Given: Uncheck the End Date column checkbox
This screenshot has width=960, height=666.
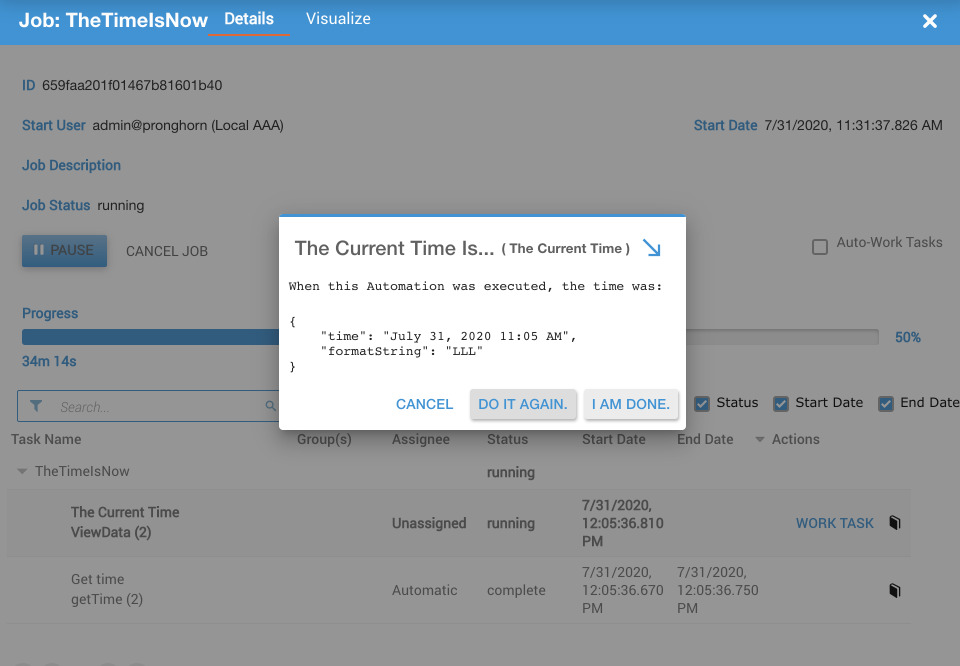Looking at the screenshot, I should pyautogui.click(x=886, y=403).
